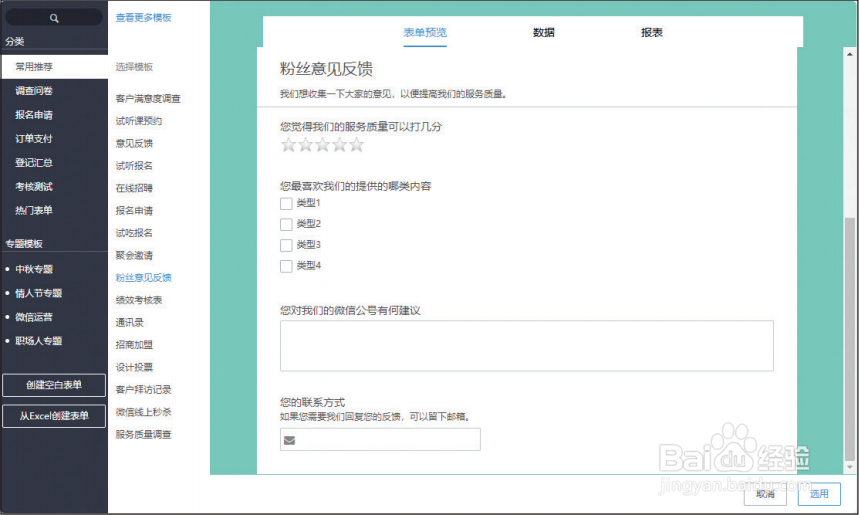The image size is (859, 515).
Task: Select the 通讯录 template
Action: (x=130, y=323)
